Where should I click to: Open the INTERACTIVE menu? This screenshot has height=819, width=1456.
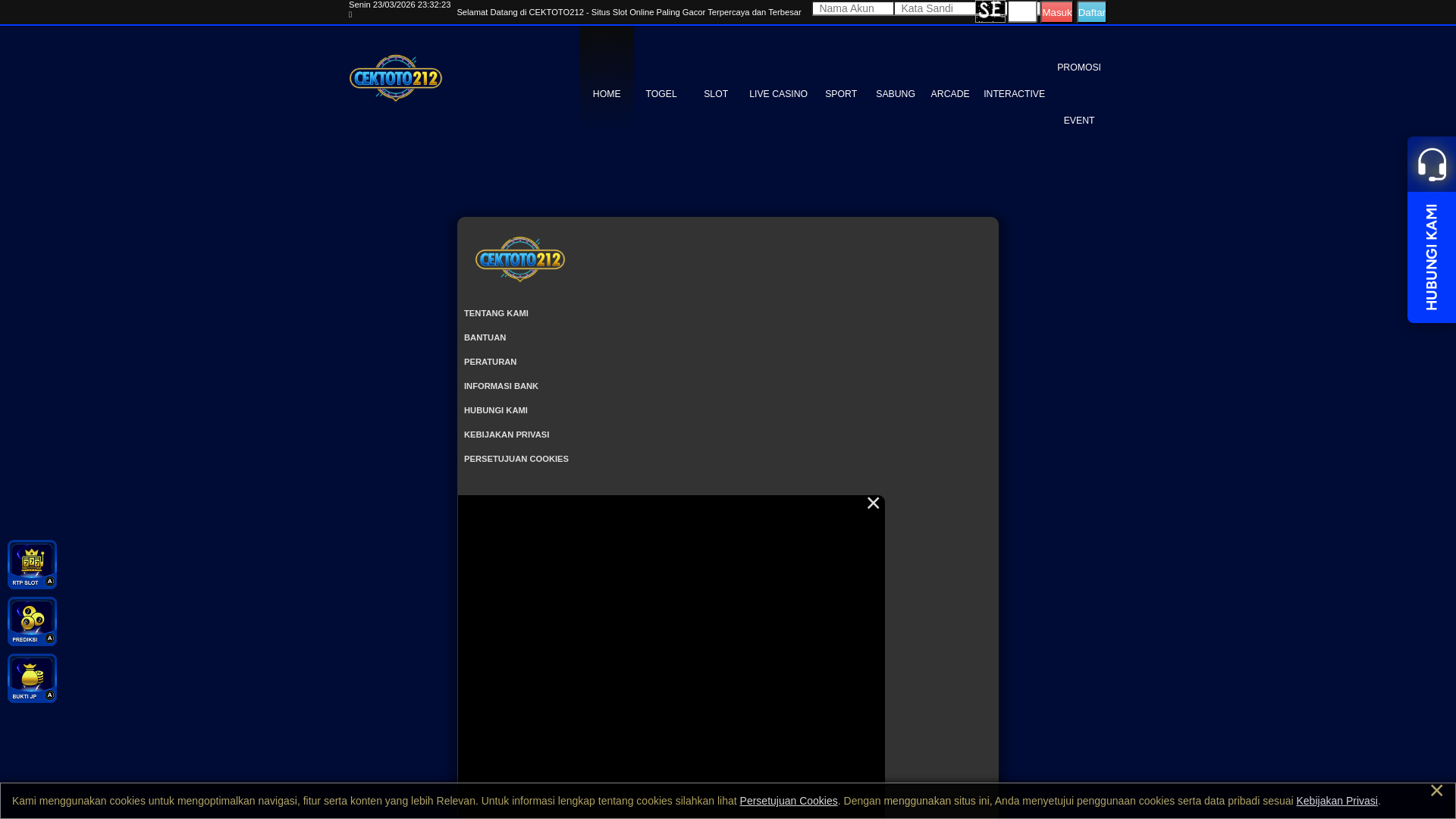tap(1014, 94)
